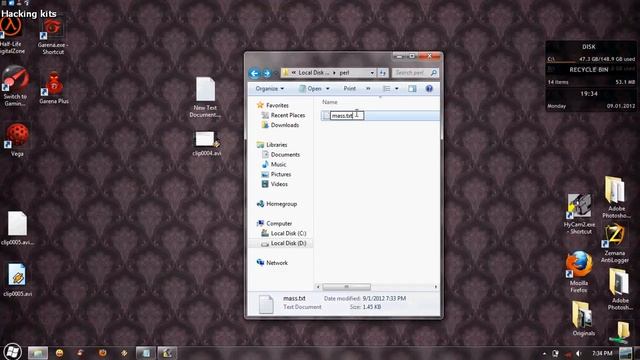Open Local Disk (C:) in the sidebar
The height and width of the screenshot is (360, 640).
click(288, 233)
